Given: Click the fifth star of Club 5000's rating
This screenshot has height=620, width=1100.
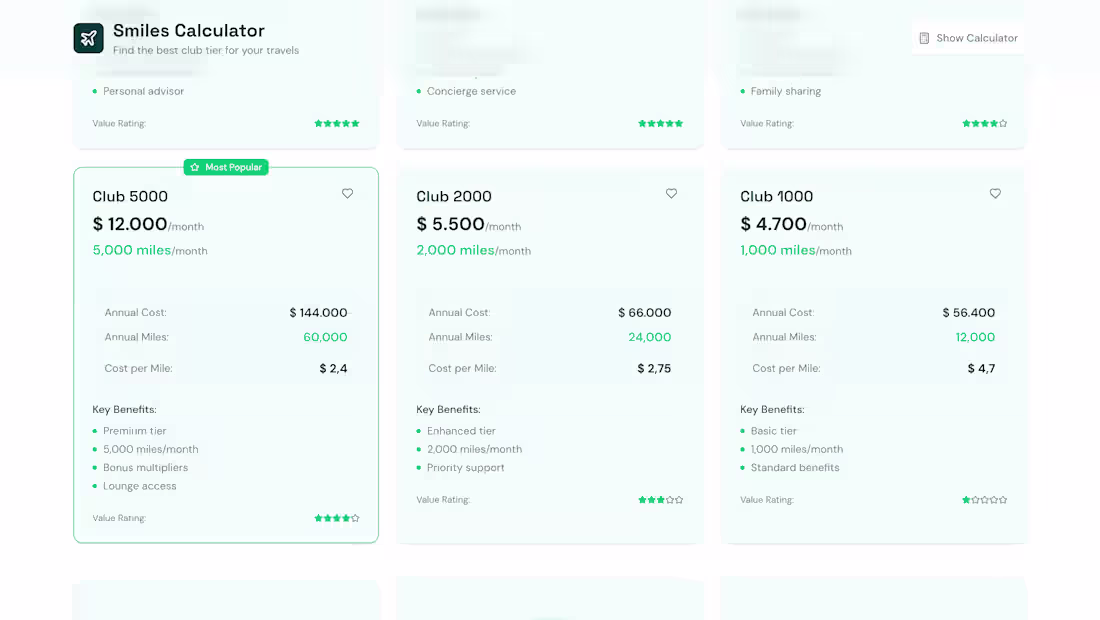Looking at the screenshot, I should tap(353, 518).
